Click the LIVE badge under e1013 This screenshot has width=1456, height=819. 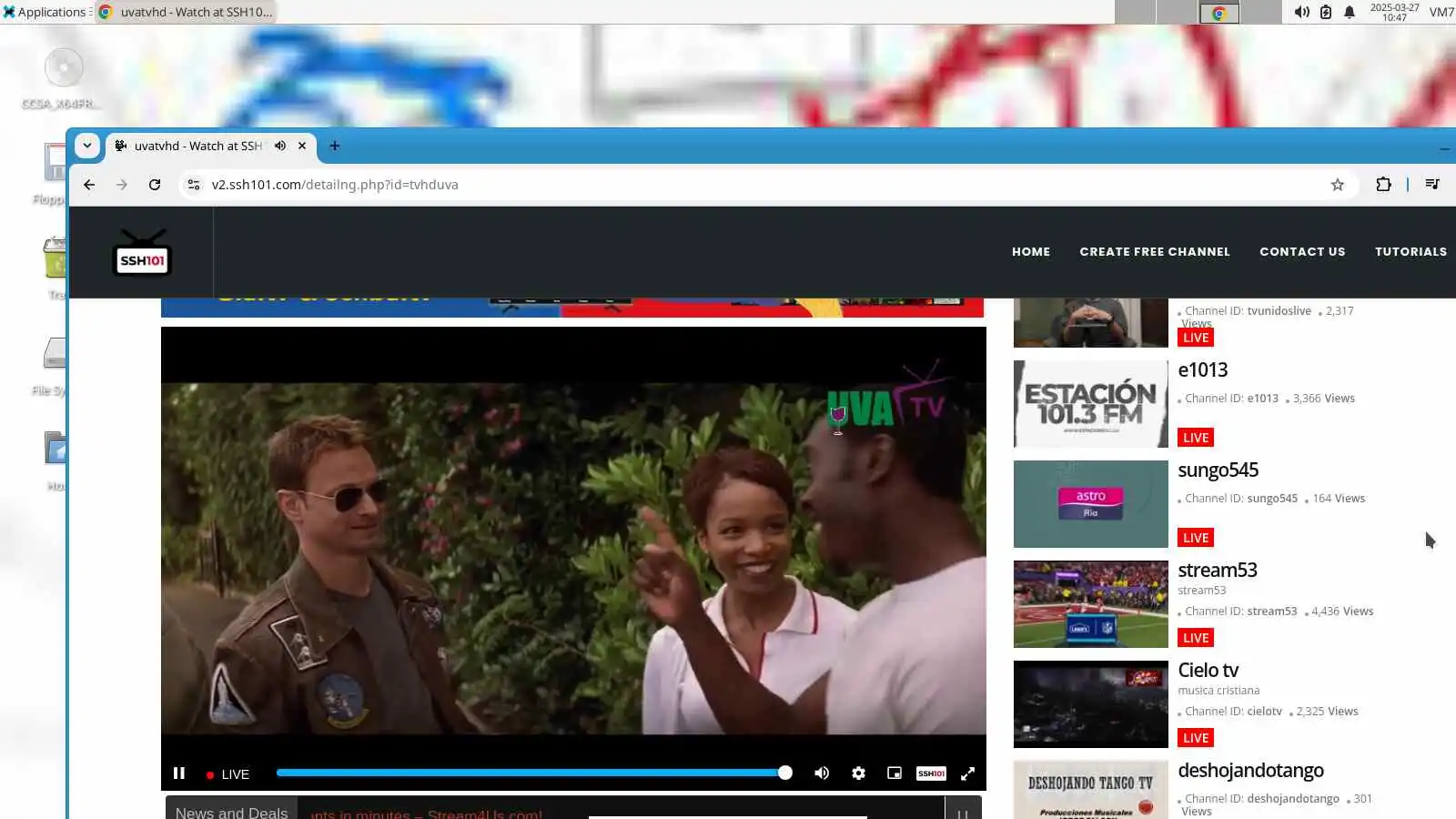[x=1196, y=438]
